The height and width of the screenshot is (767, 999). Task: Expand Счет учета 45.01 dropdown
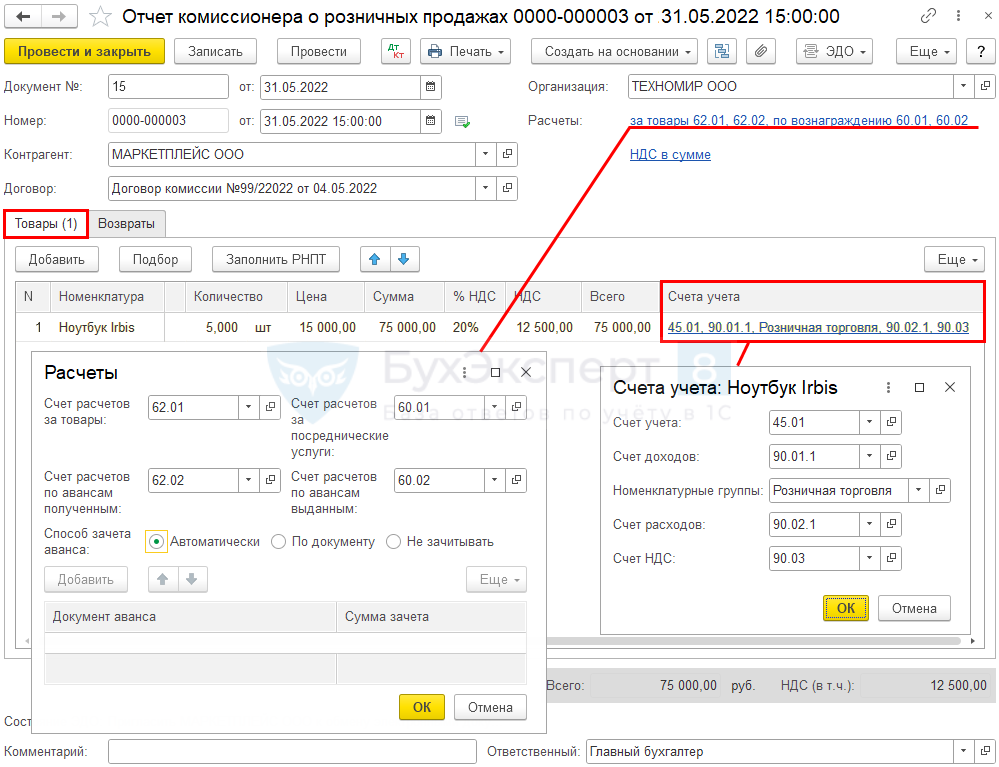(x=870, y=422)
